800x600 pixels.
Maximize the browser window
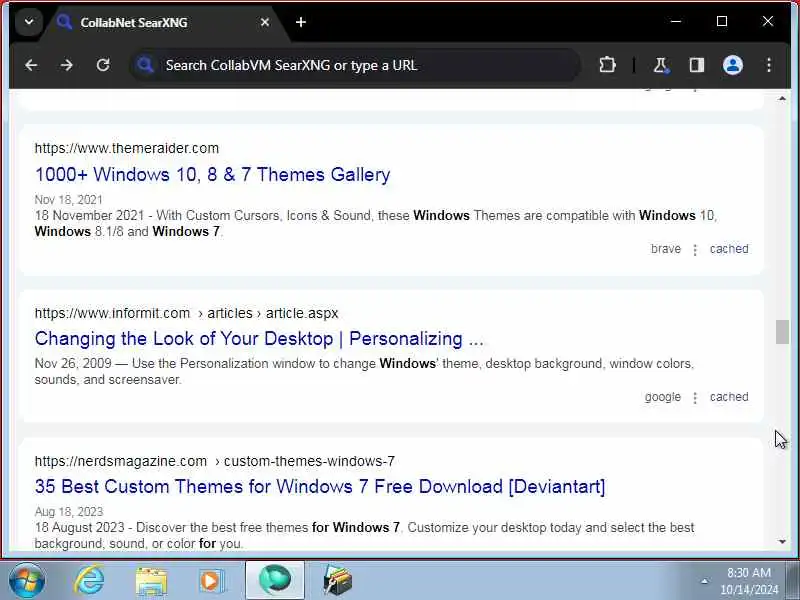pos(722,21)
